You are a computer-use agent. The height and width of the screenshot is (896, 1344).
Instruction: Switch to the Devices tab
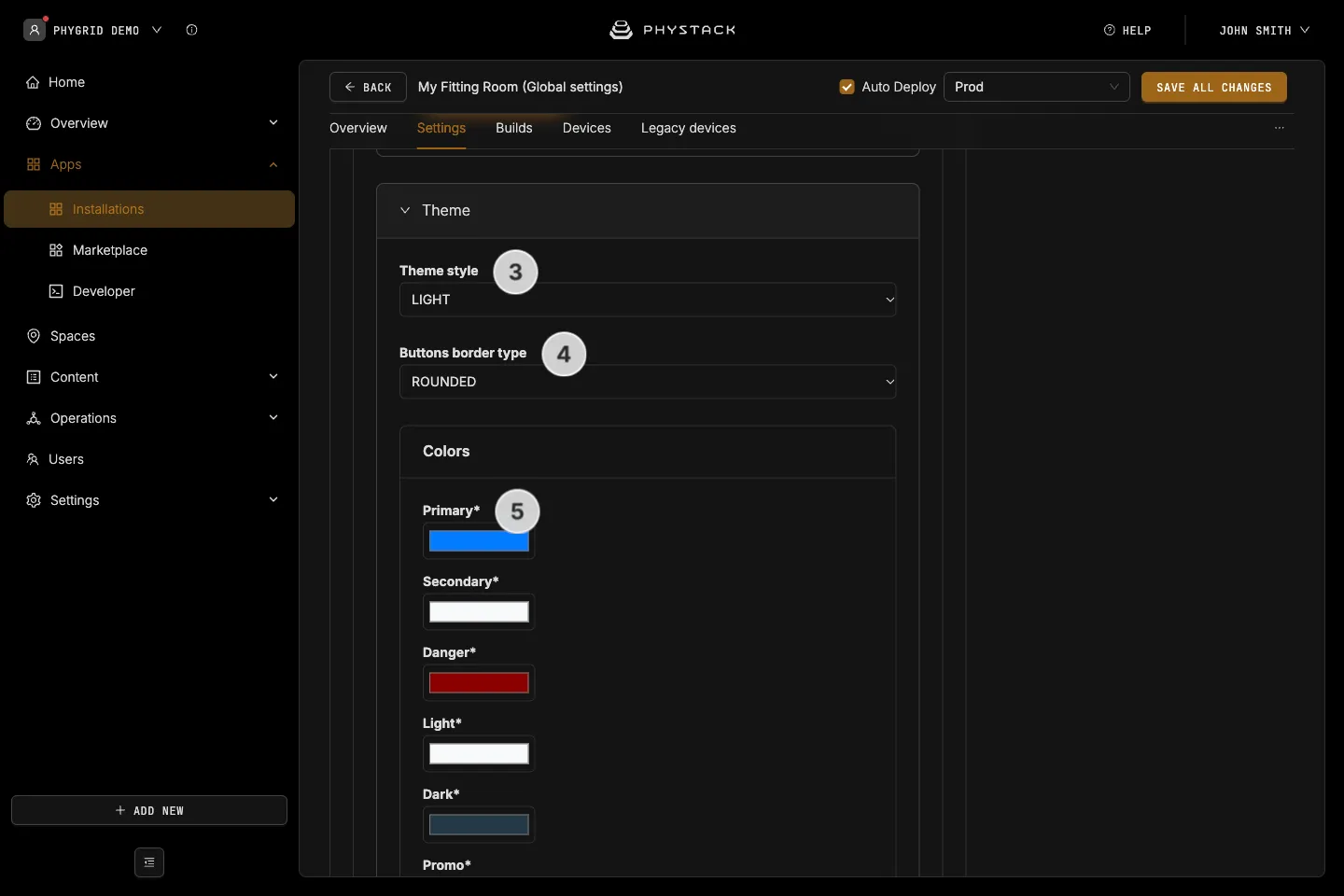pyautogui.click(x=587, y=128)
